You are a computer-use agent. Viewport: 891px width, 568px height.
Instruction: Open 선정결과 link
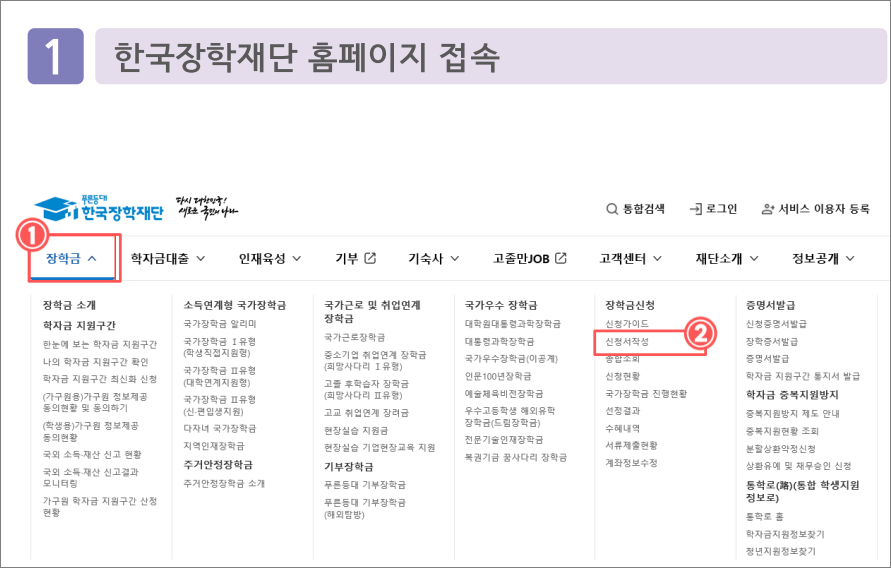(623, 411)
